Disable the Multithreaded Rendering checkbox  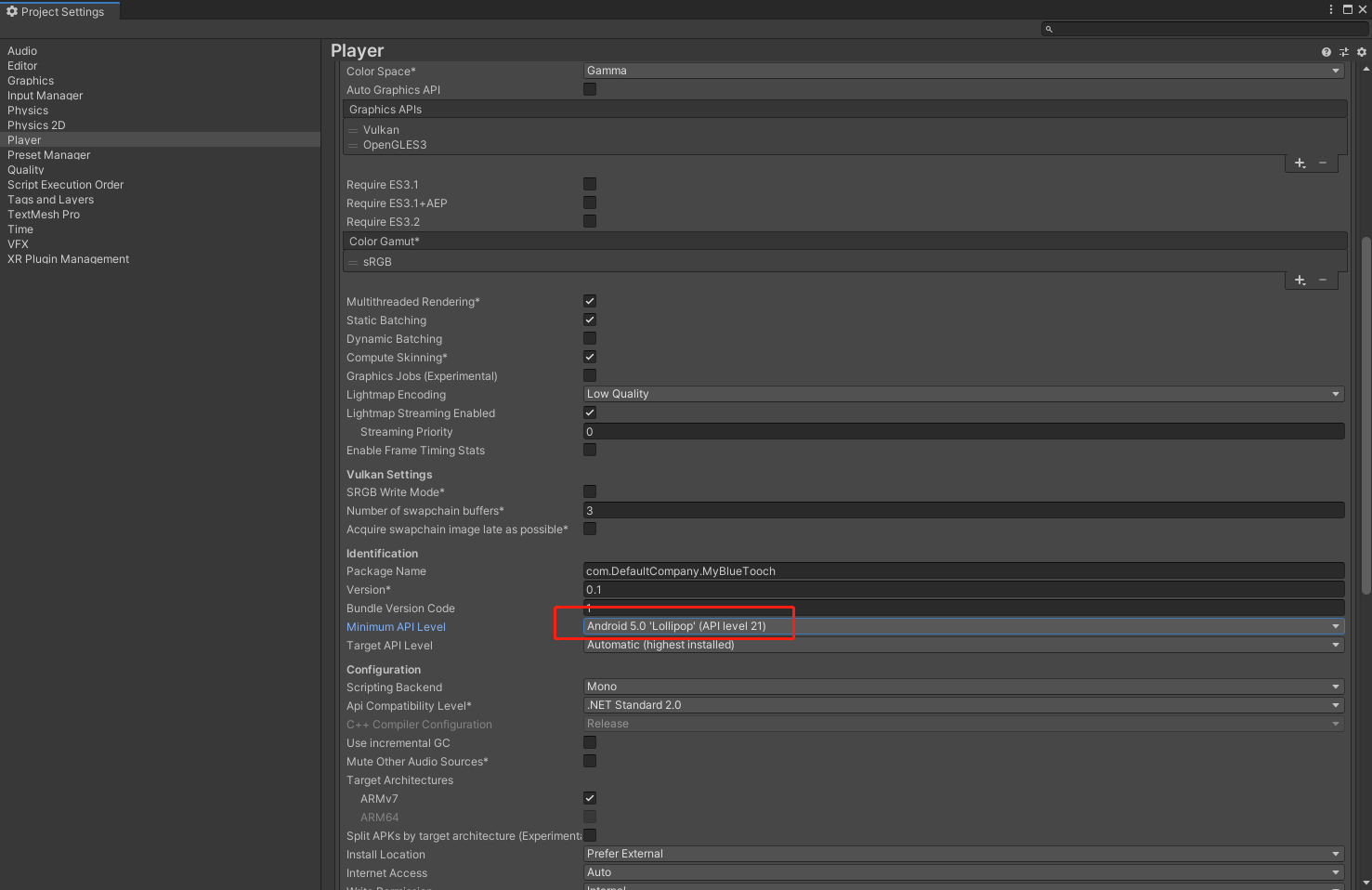[x=590, y=301]
